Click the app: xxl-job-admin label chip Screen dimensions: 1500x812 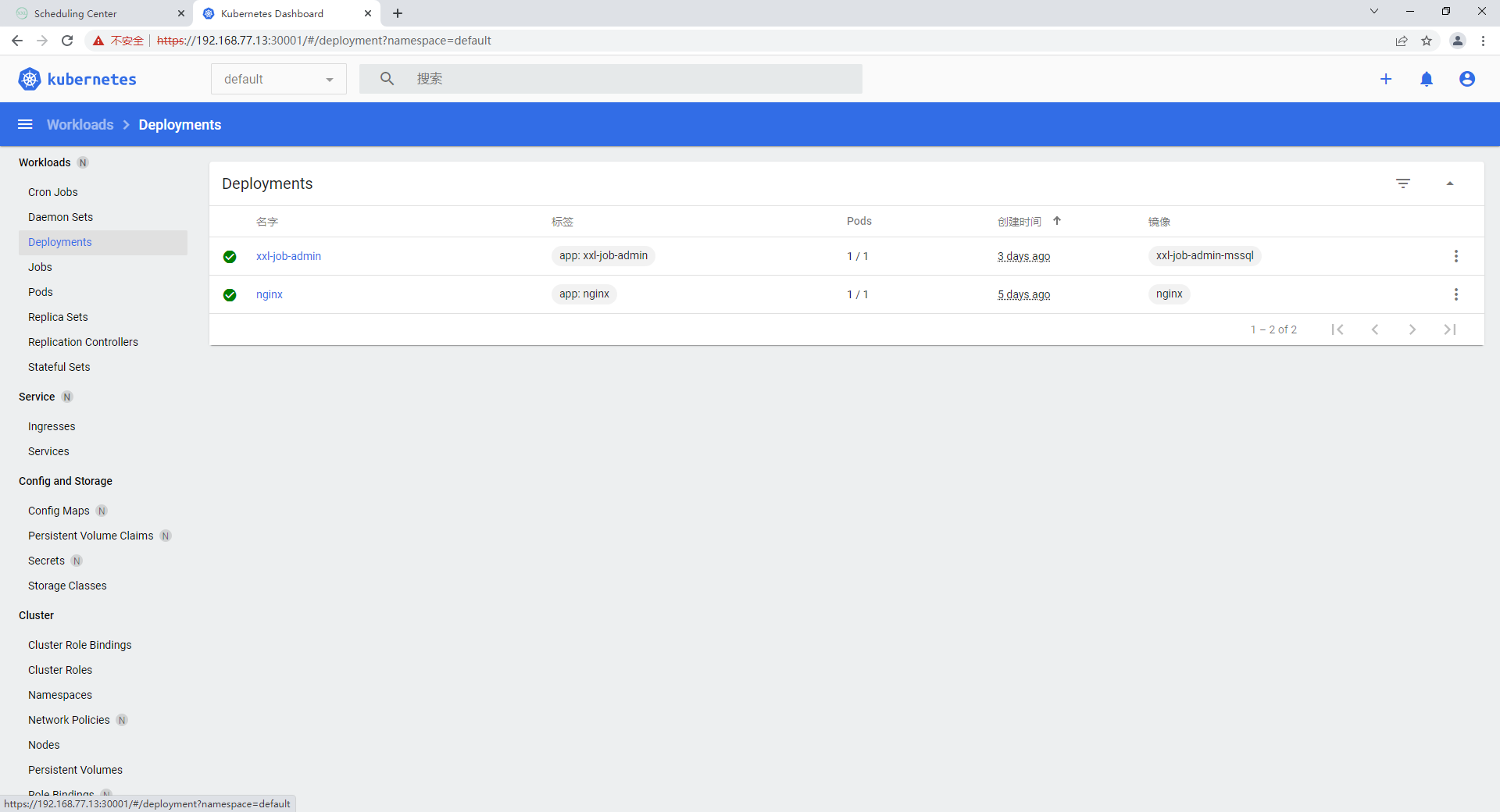(603, 256)
